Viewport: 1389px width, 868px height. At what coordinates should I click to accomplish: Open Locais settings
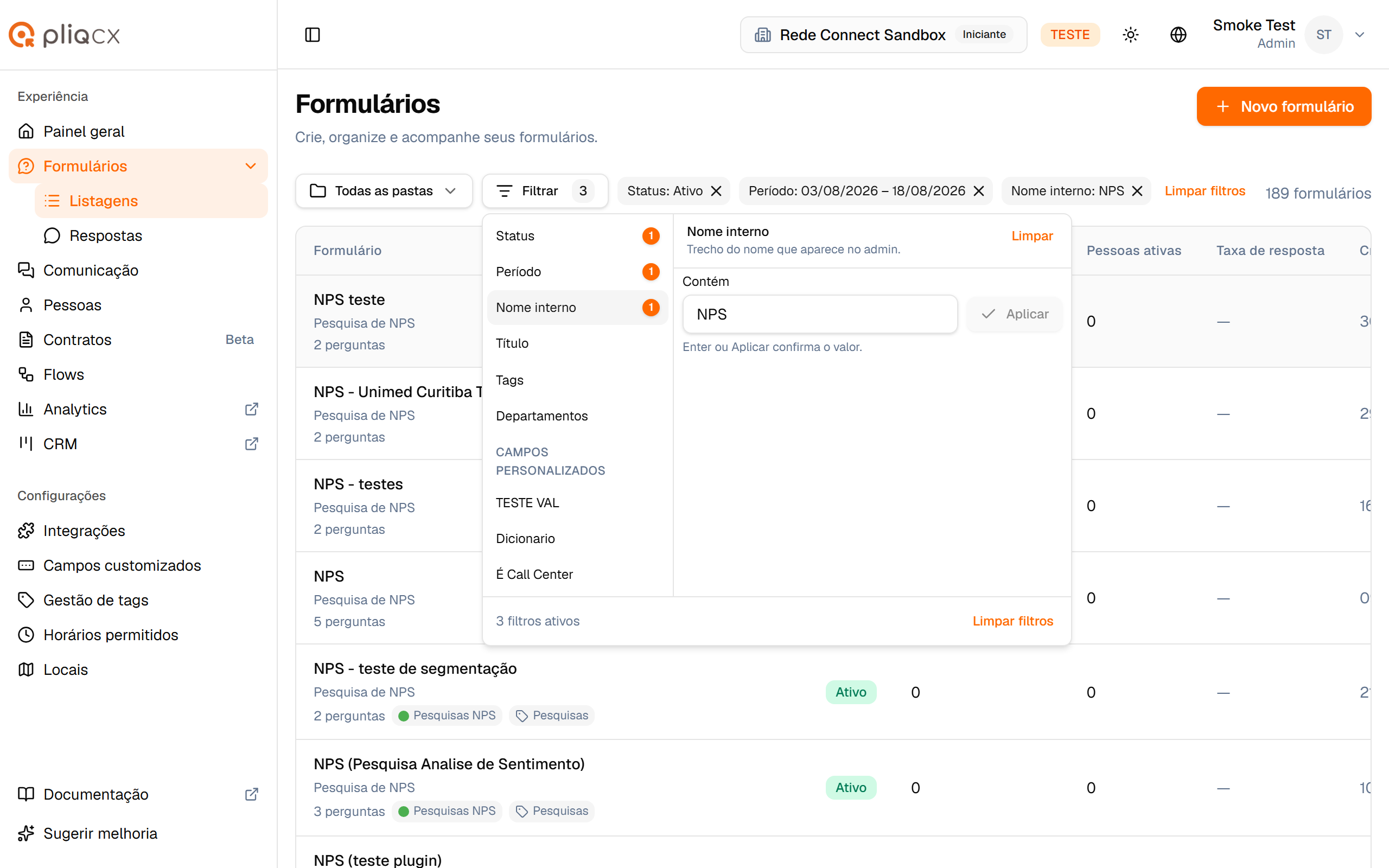pos(138,669)
